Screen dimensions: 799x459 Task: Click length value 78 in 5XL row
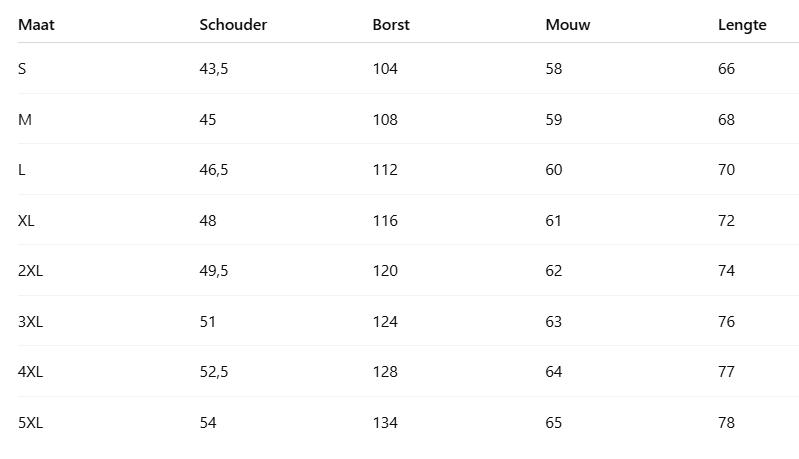pyautogui.click(x=726, y=423)
